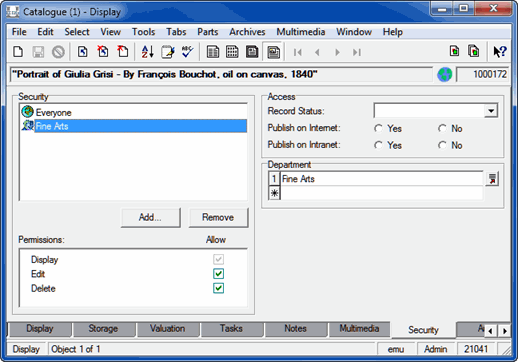Switch to the Tasks tab
This screenshot has width=518, height=362.
click(231, 329)
